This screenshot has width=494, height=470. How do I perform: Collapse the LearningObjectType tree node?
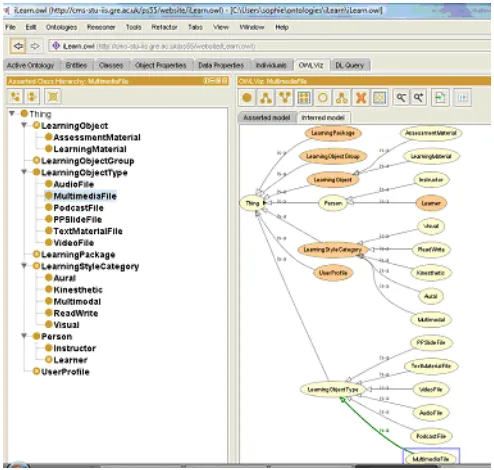[24, 172]
